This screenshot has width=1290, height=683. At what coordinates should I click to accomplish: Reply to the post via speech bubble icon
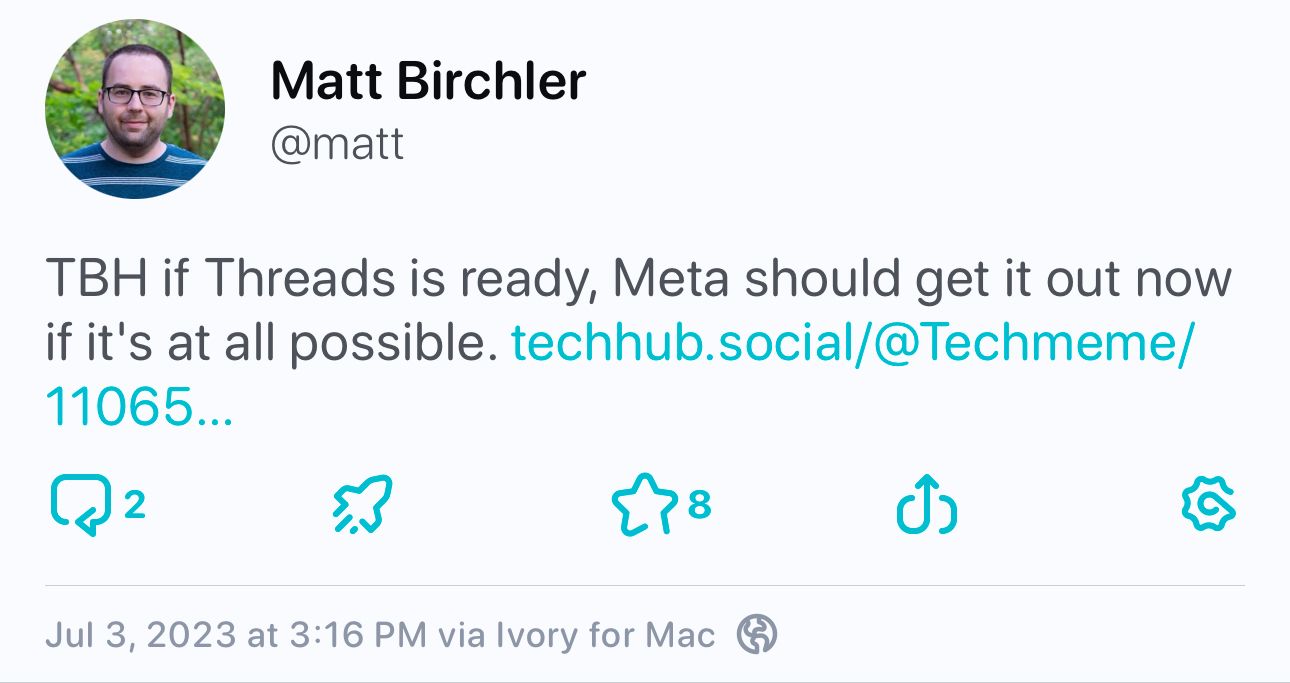click(x=80, y=506)
